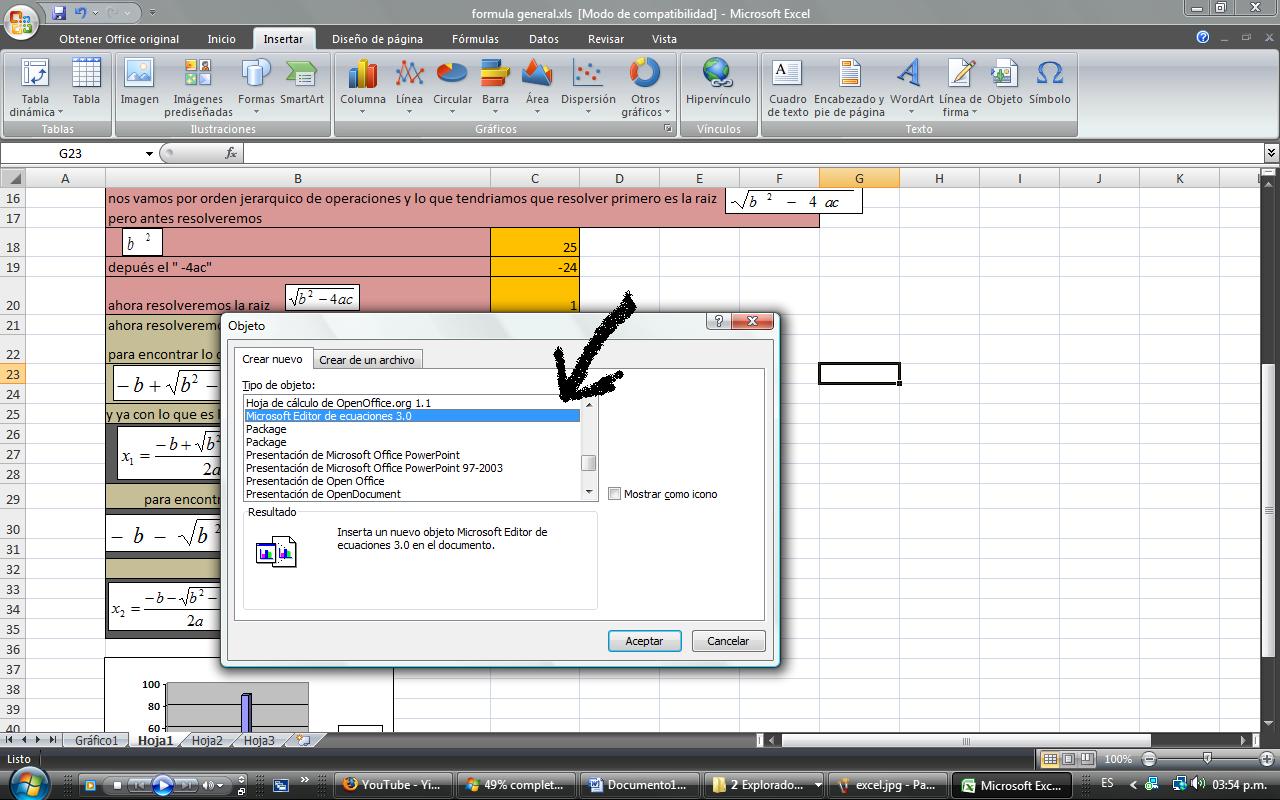
Task: Expand the Name Box dropdown
Action: point(149,153)
